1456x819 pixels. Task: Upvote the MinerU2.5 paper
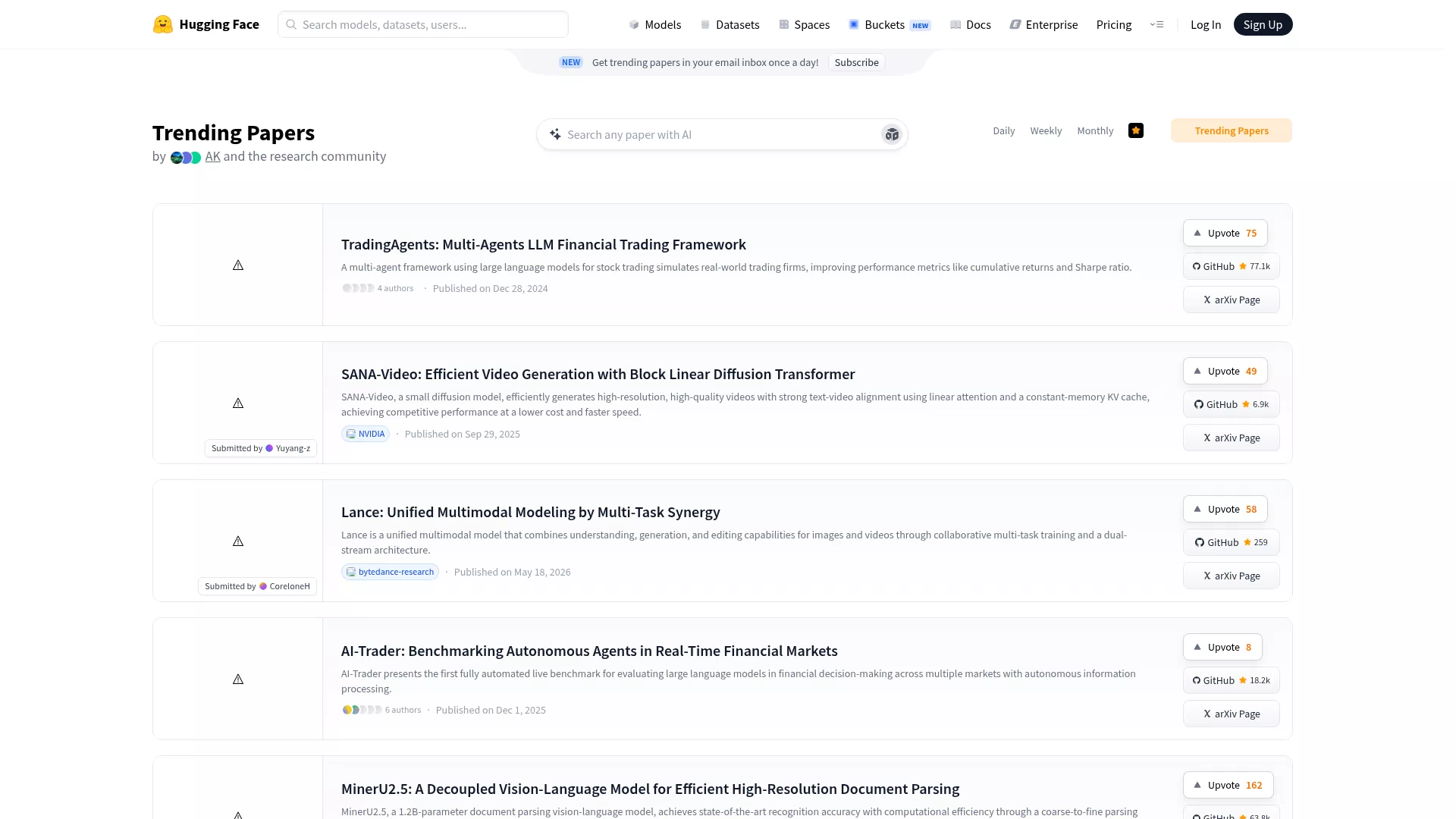(1228, 785)
